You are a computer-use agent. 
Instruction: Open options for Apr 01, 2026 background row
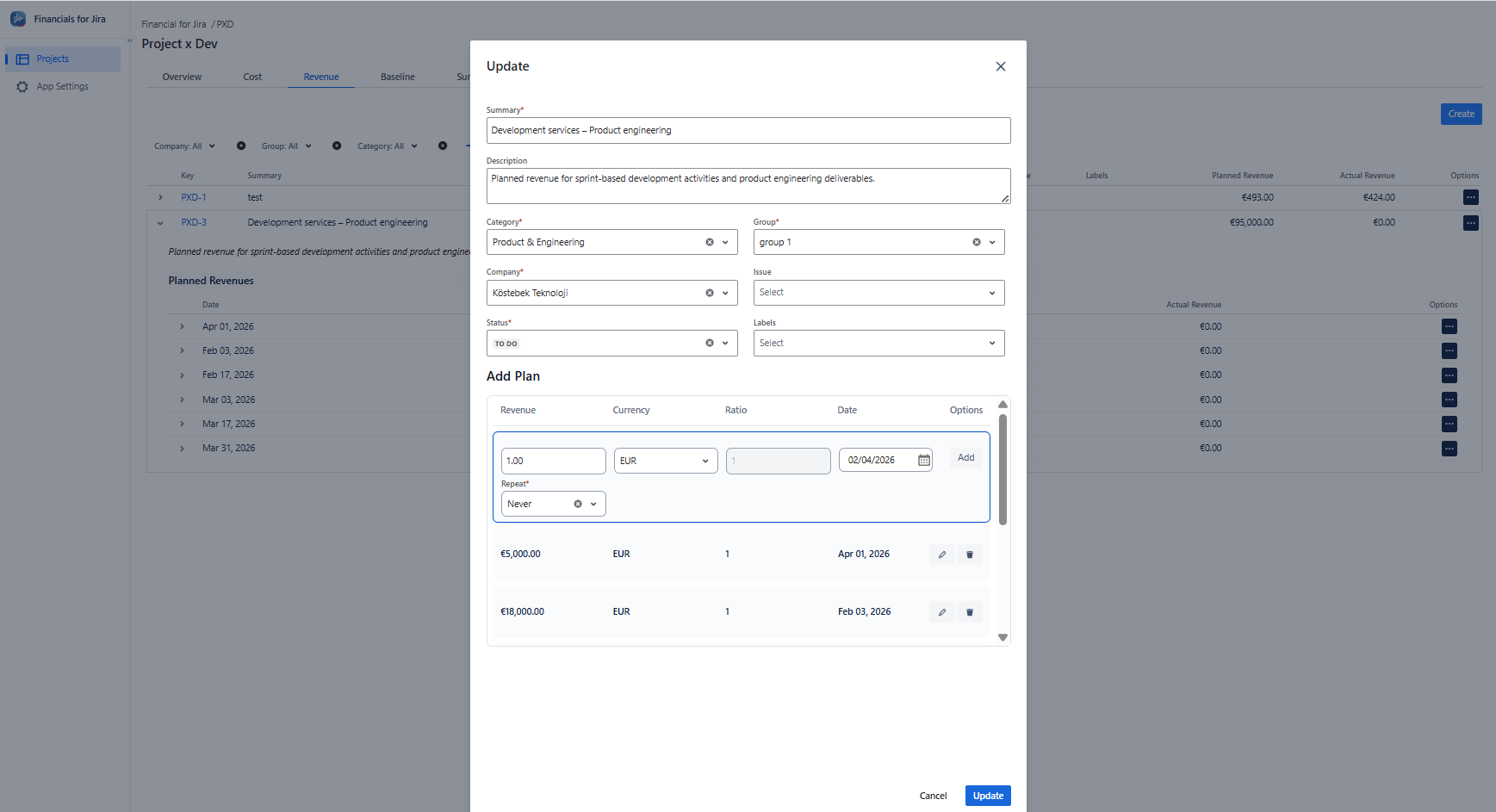point(1449,326)
